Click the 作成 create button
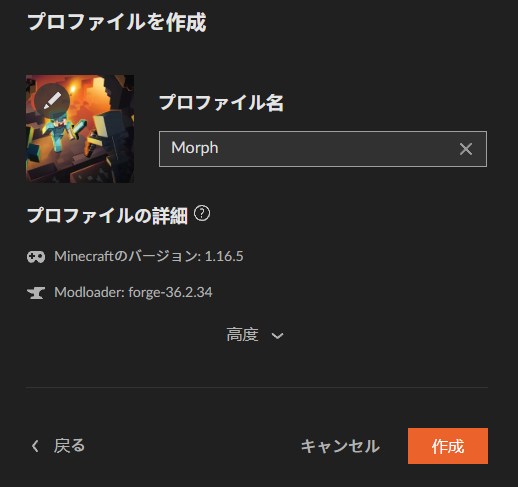 pos(448,446)
